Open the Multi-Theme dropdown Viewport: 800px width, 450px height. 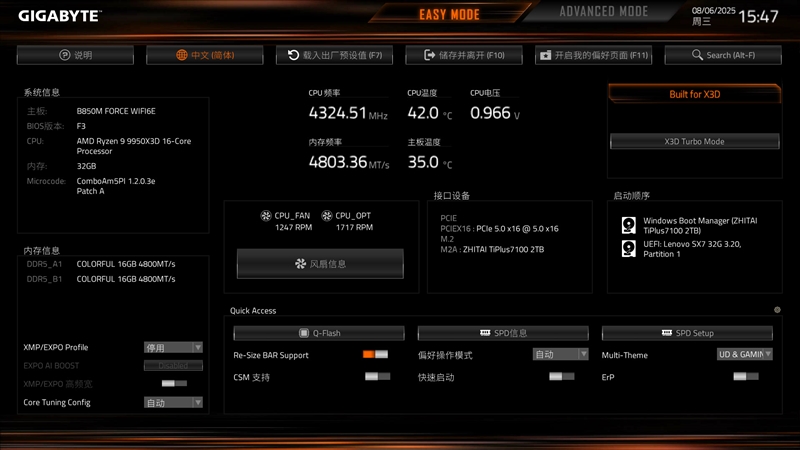pos(744,354)
